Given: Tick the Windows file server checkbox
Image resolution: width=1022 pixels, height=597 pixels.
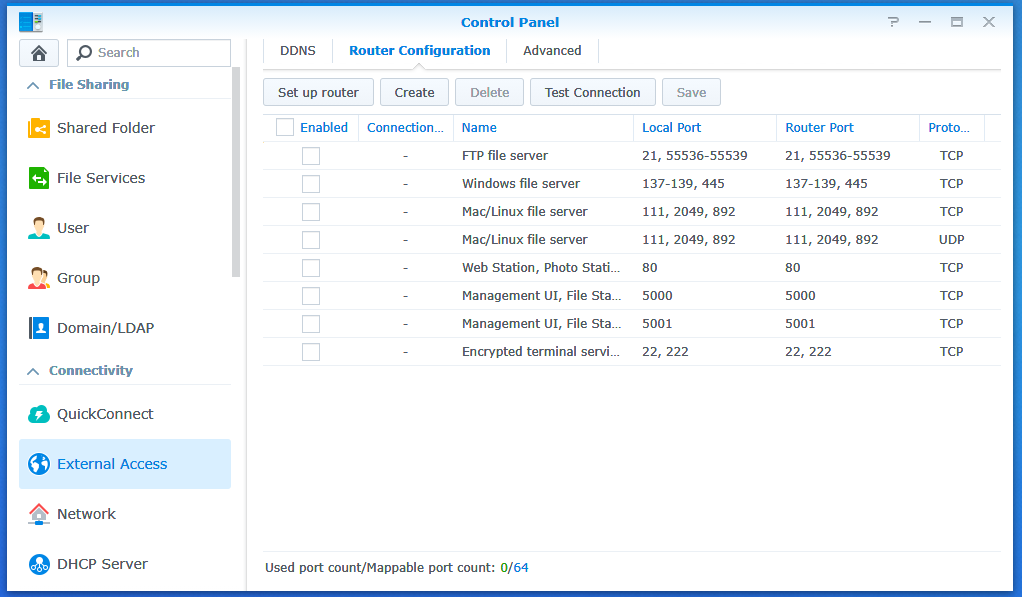Looking at the screenshot, I should tap(311, 184).
